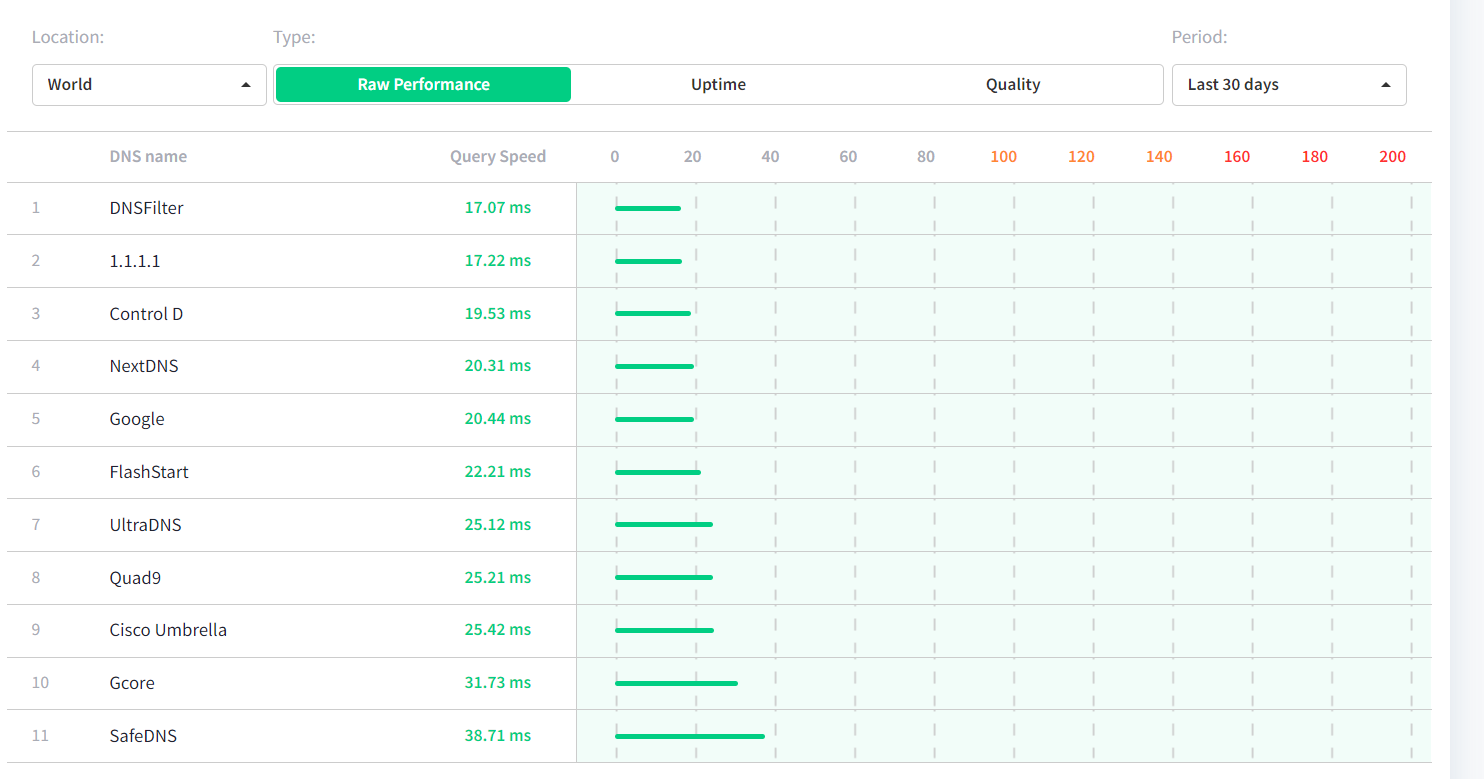The width and height of the screenshot is (1484, 779).
Task: Click the DNSFilter speed bar
Action: click(648, 208)
